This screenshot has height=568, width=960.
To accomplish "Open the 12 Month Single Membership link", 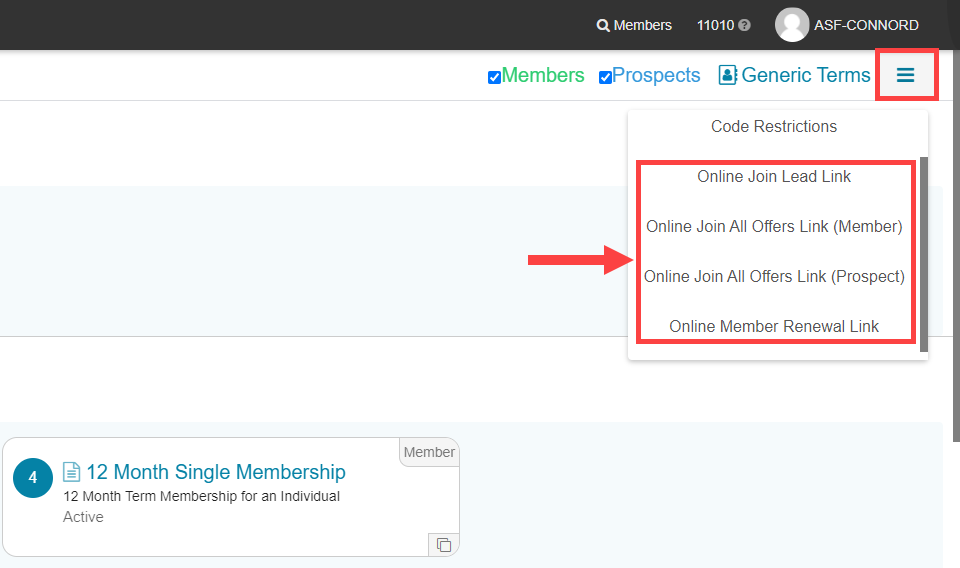I will click(x=216, y=472).
